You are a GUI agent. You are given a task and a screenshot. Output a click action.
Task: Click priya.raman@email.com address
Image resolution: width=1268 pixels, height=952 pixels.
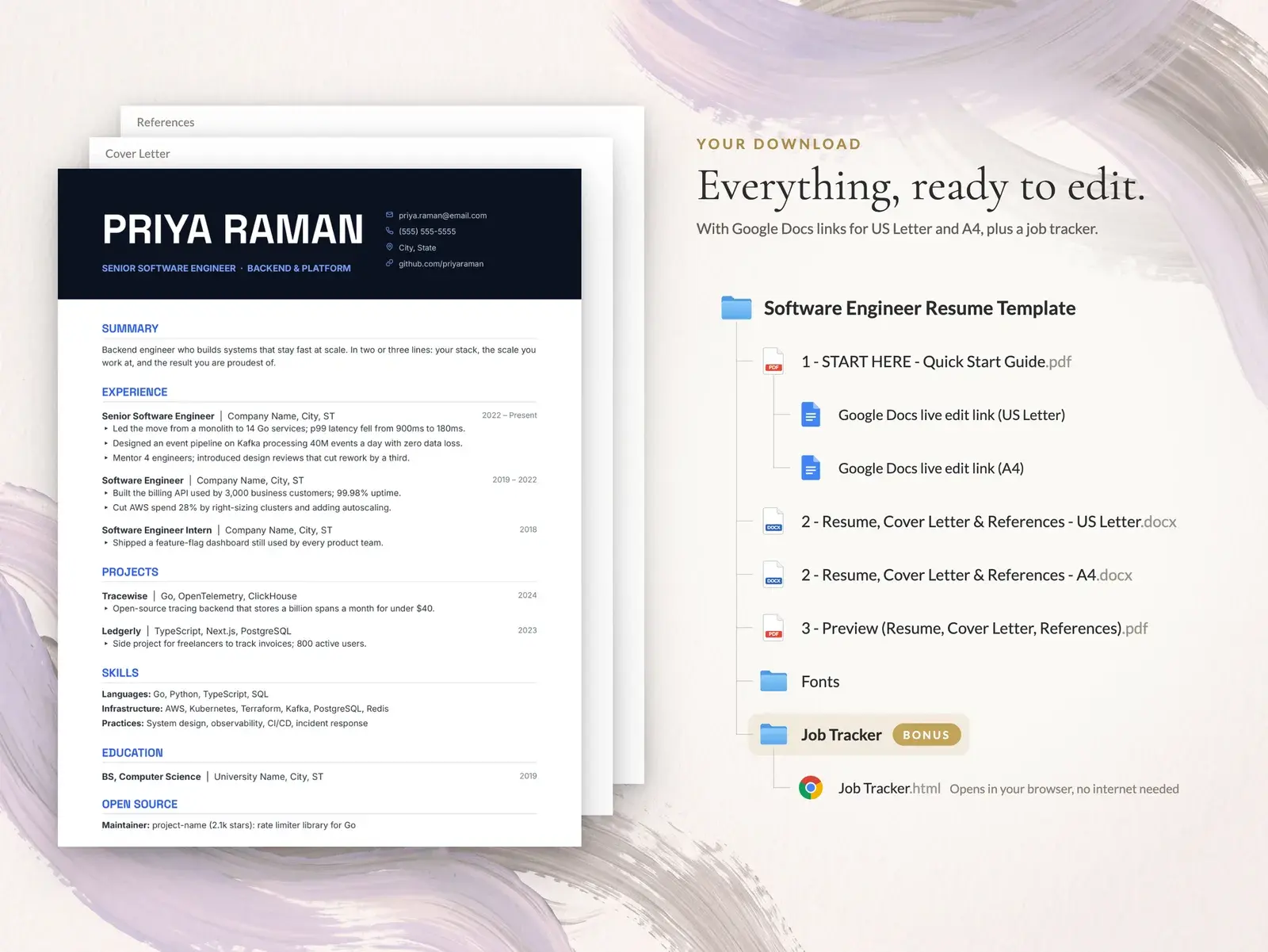442,216
